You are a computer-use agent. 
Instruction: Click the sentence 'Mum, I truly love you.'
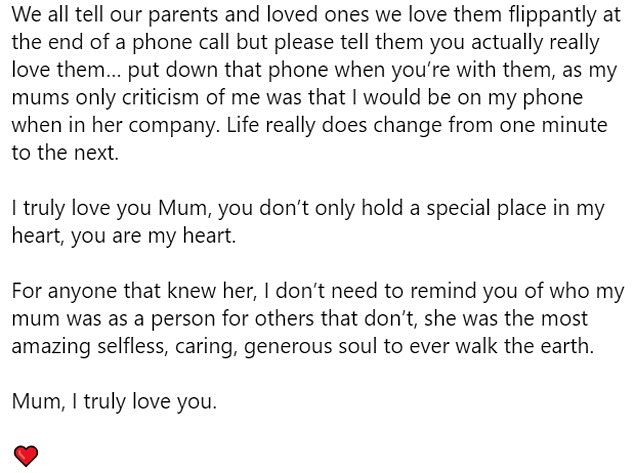[x=114, y=401]
